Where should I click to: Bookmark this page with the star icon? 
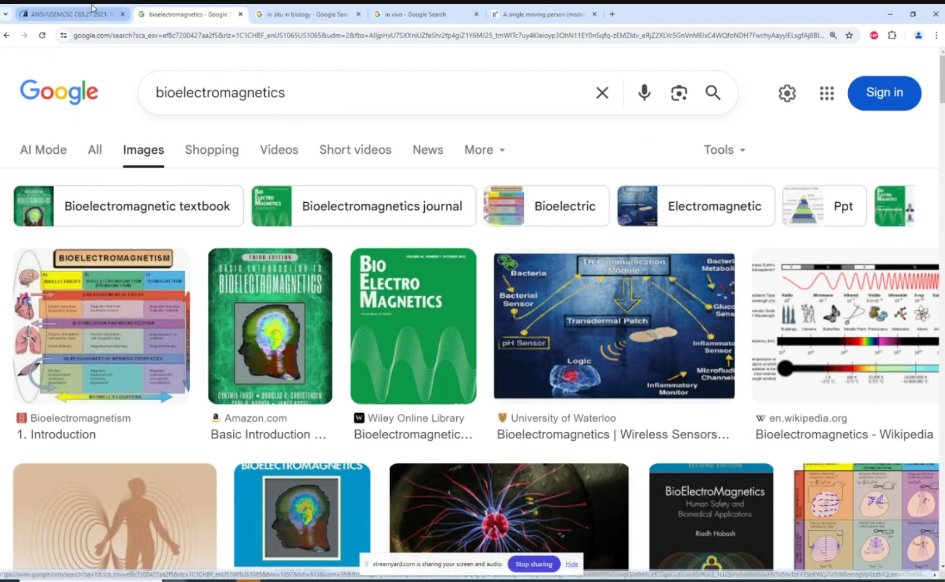click(849, 36)
